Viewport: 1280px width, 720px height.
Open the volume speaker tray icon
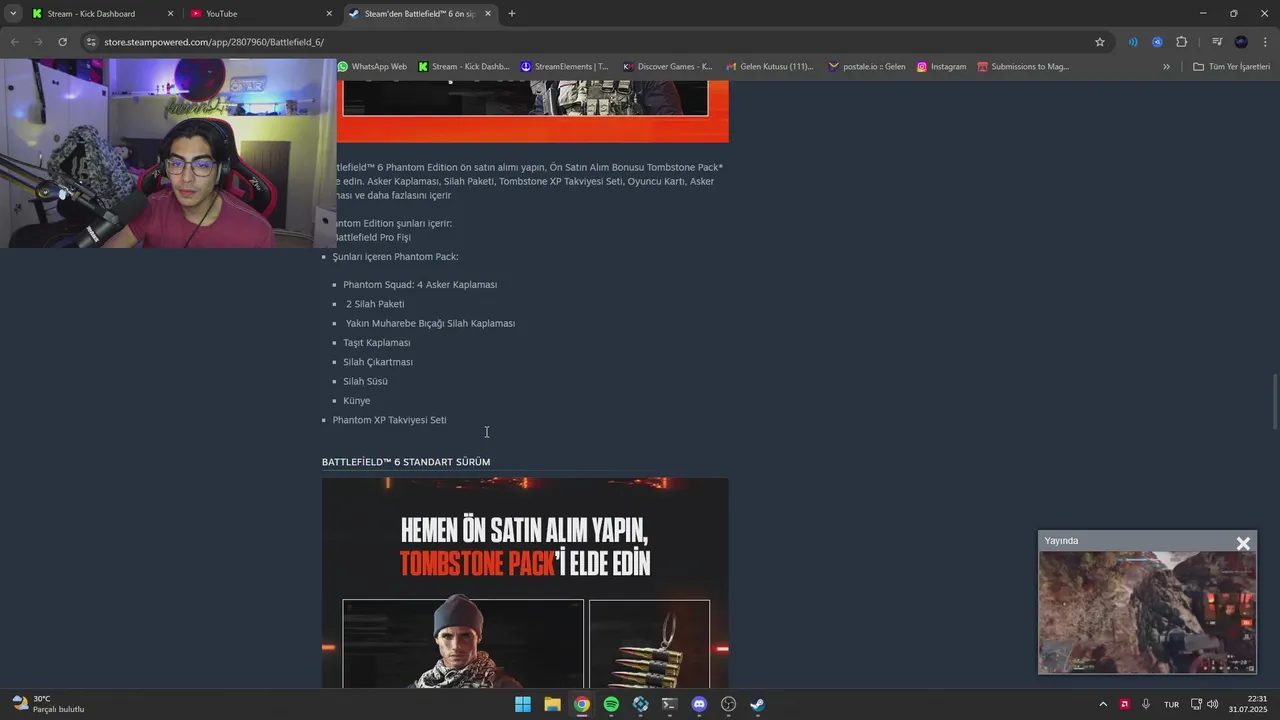pyautogui.click(x=1213, y=704)
